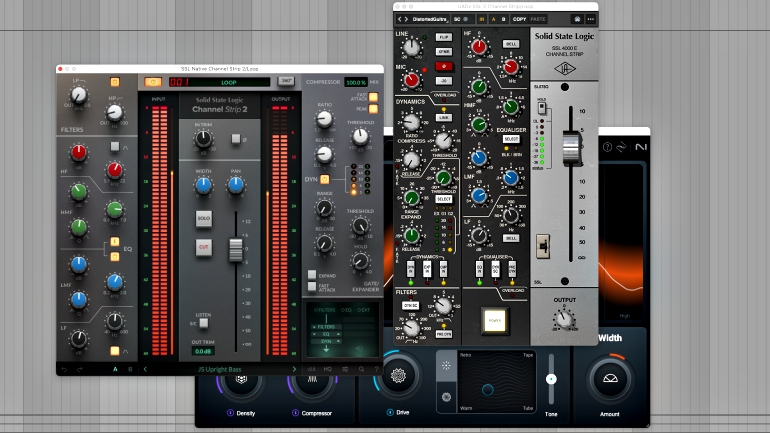Open the DistortedGuitrs preset dropdown
Image resolution: width=770 pixels, height=433 pixels.
pos(430,19)
